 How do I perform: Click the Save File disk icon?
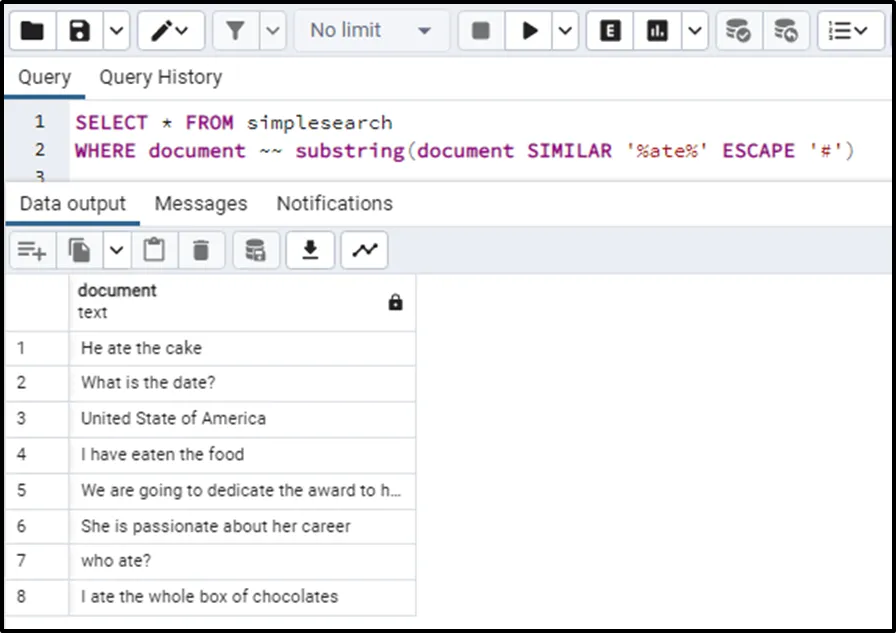click(80, 31)
